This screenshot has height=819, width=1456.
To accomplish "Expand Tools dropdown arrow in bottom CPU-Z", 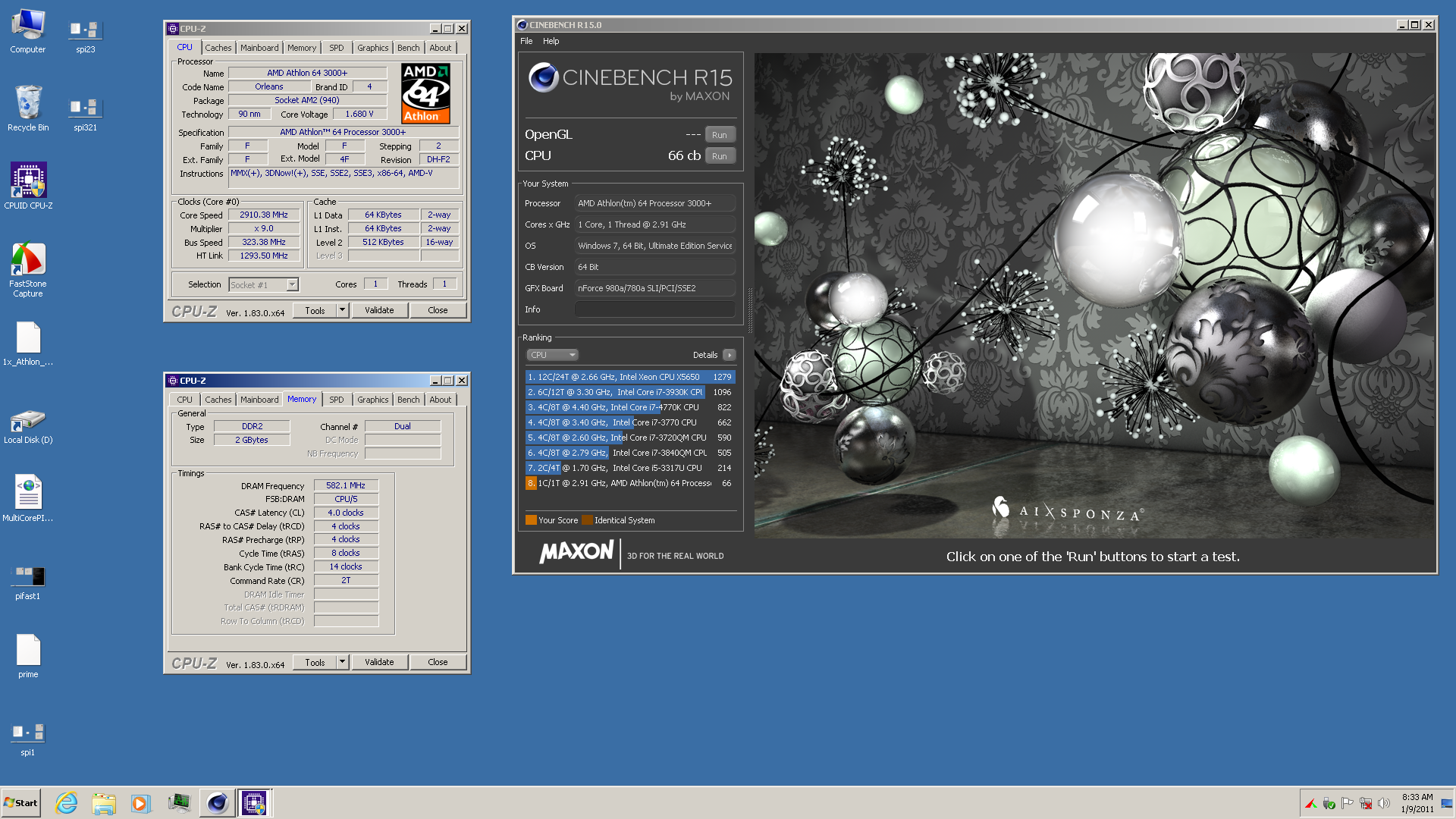I will point(342,662).
